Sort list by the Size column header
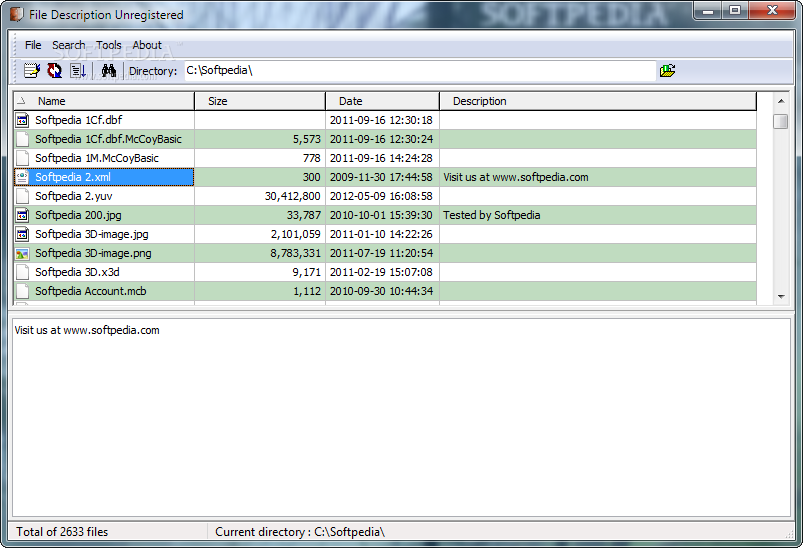This screenshot has width=803, height=548. [260, 101]
